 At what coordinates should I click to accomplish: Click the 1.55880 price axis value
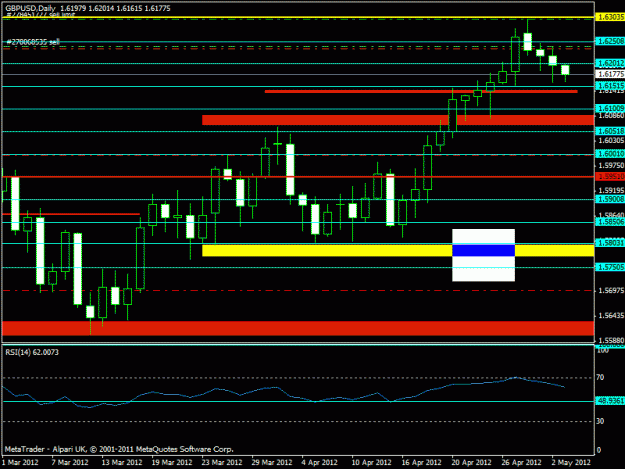point(611,340)
